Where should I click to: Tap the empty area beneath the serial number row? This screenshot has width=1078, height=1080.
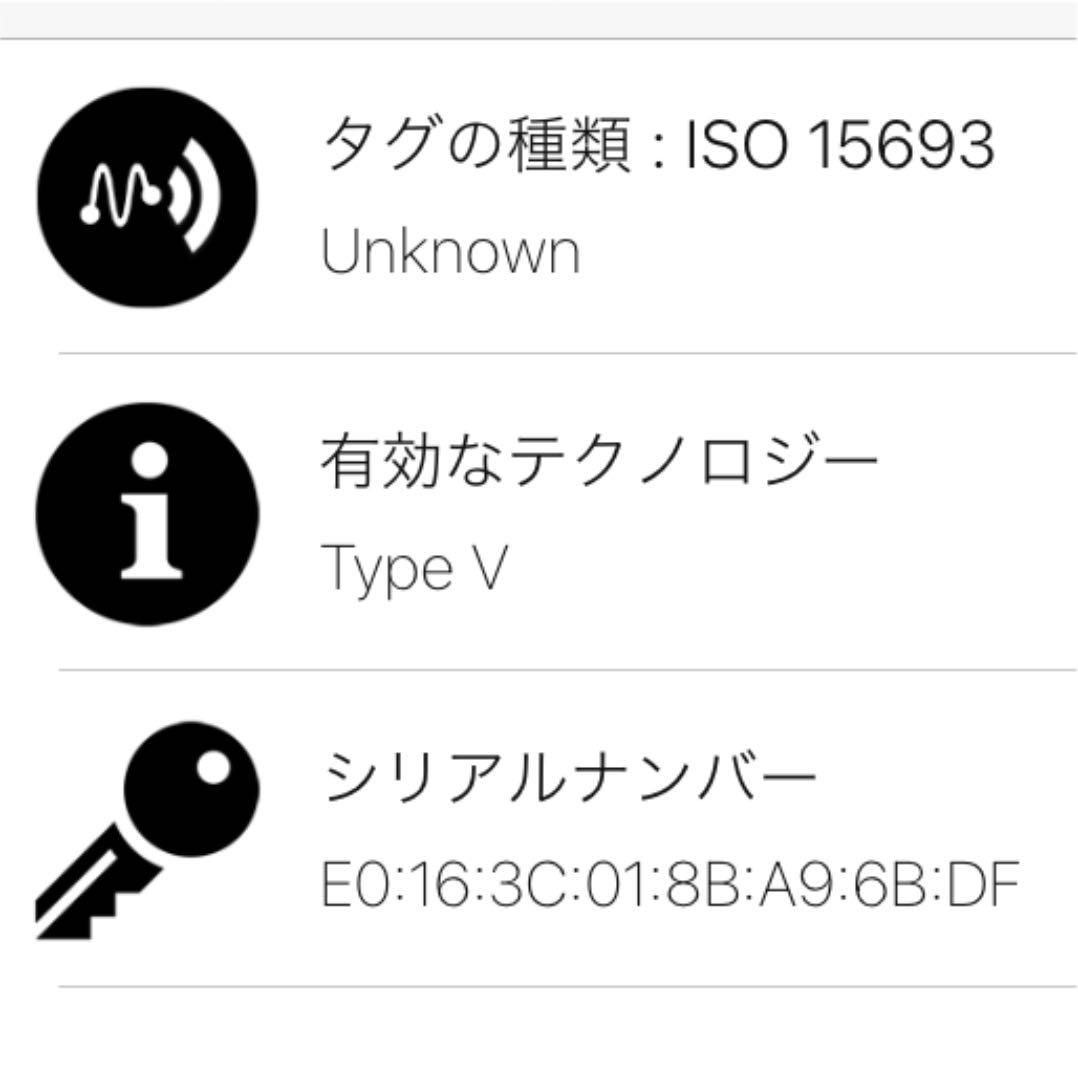pos(539,1035)
